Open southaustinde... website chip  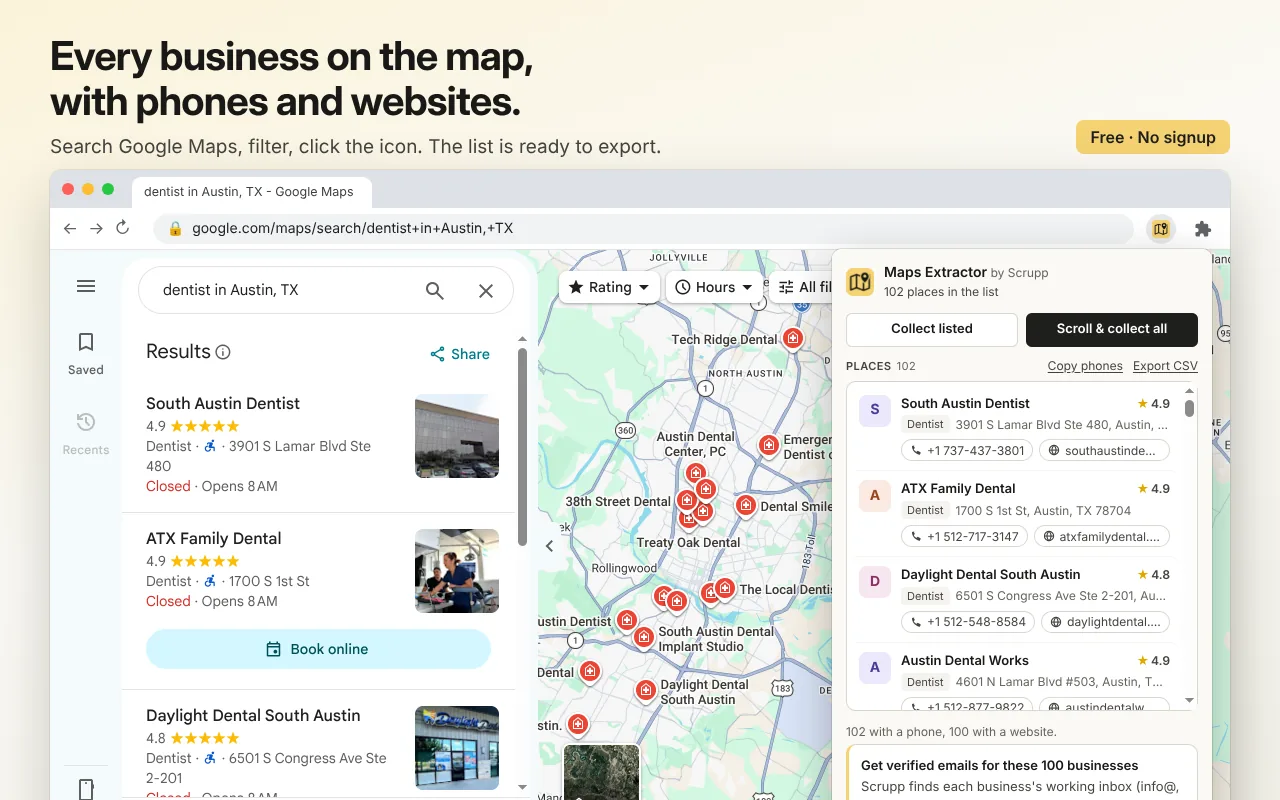coord(1104,451)
